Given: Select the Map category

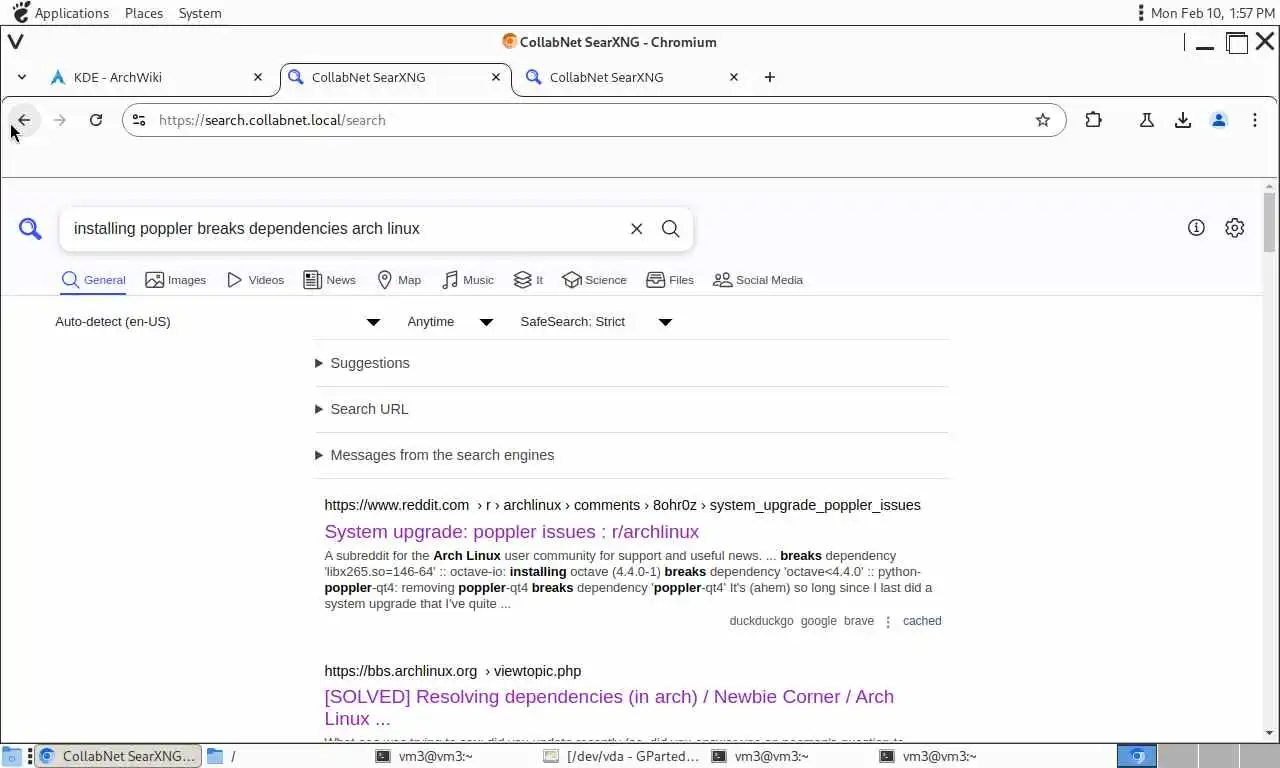Looking at the screenshot, I should tap(399, 280).
